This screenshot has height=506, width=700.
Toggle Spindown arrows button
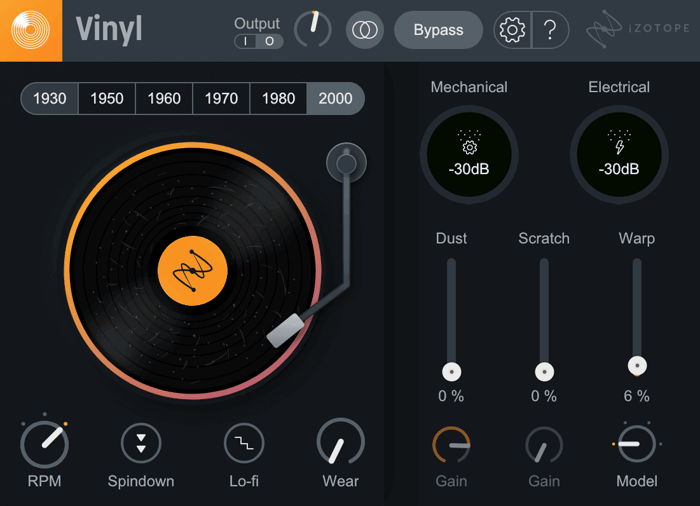141,443
